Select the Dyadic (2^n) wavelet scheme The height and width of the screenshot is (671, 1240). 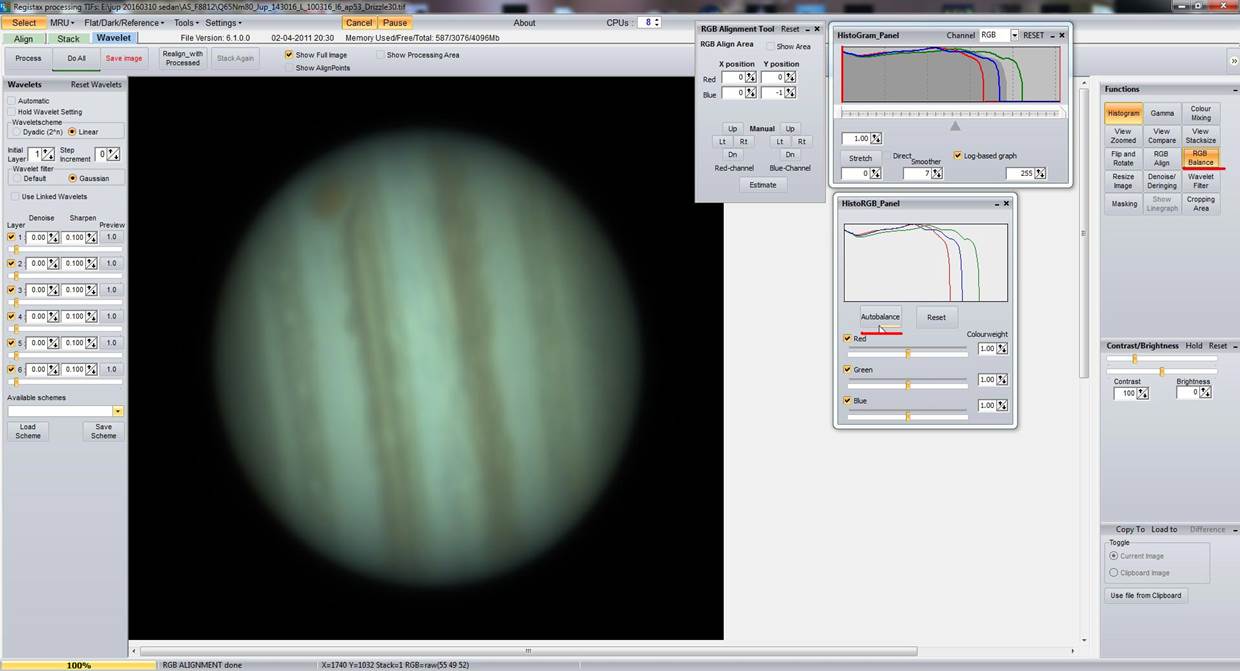pyautogui.click(x=16, y=132)
